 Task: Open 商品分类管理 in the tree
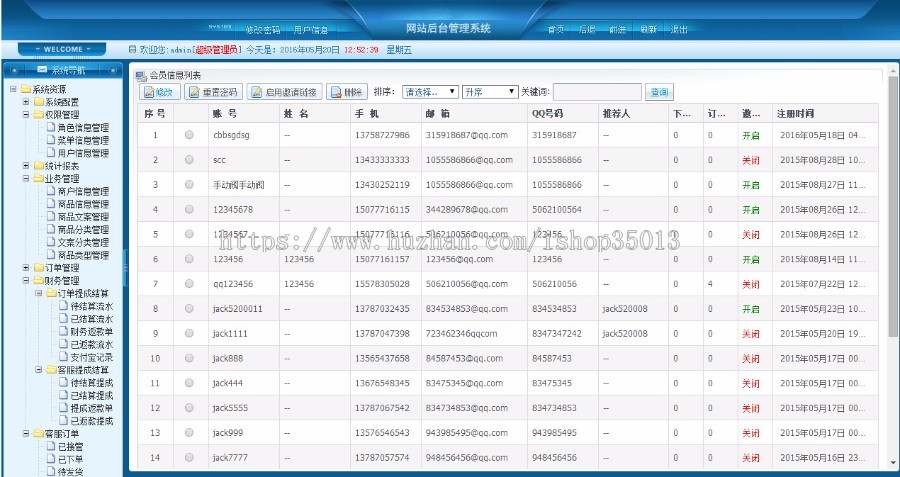83,229
